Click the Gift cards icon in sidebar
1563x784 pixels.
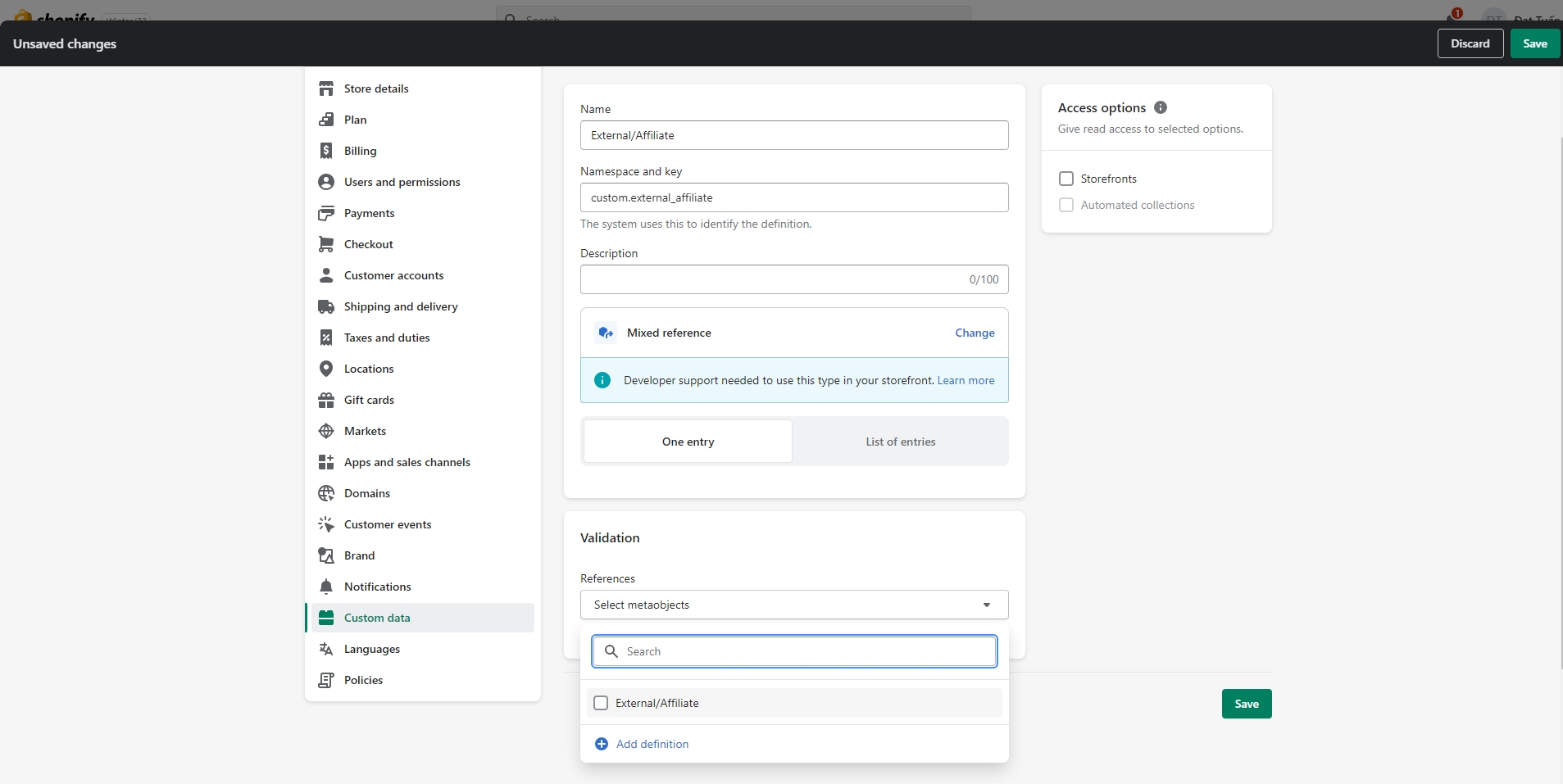(326, 400)
